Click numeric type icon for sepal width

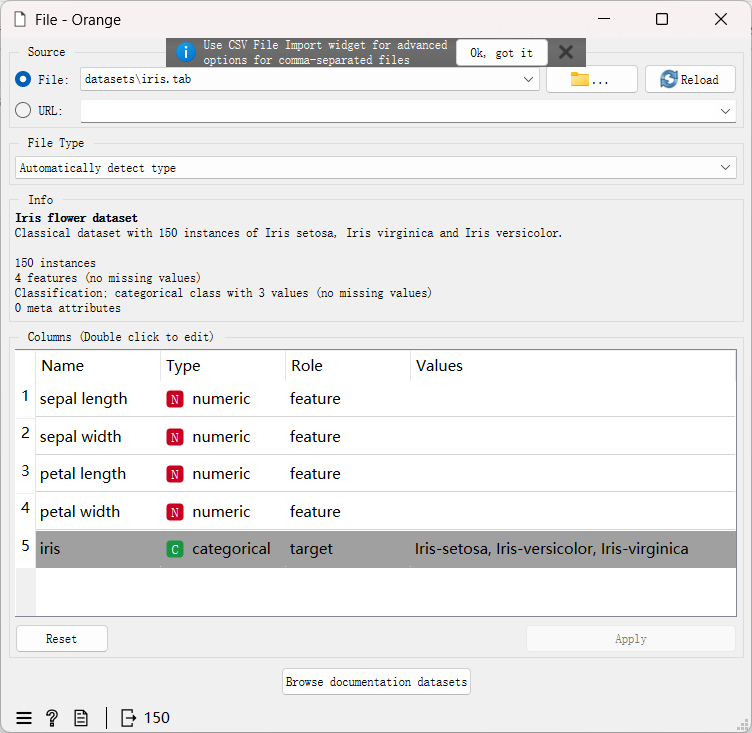[175, 437]
